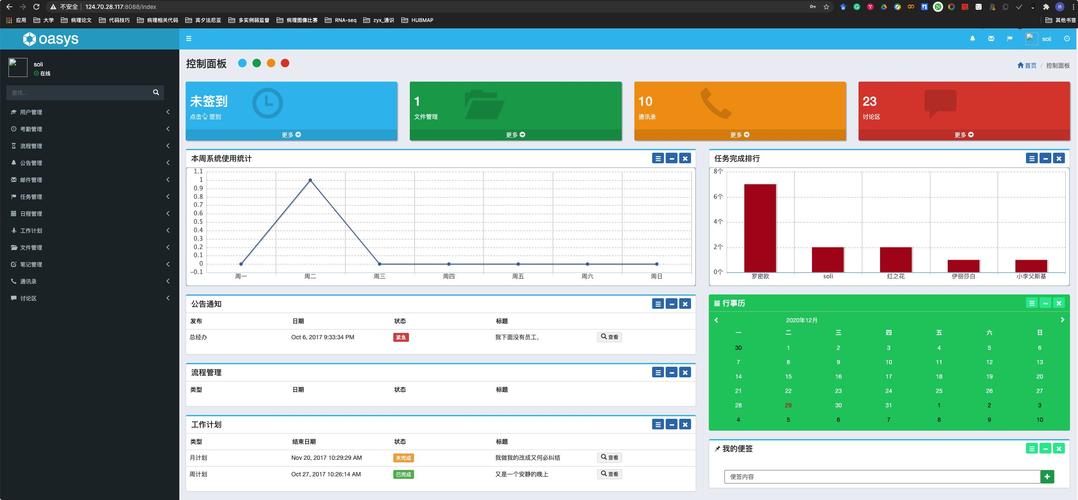The image size is (1078, 500).
Task: Expand the 通讯录 sidebar chevron arrow
Action: click(168, 281)
